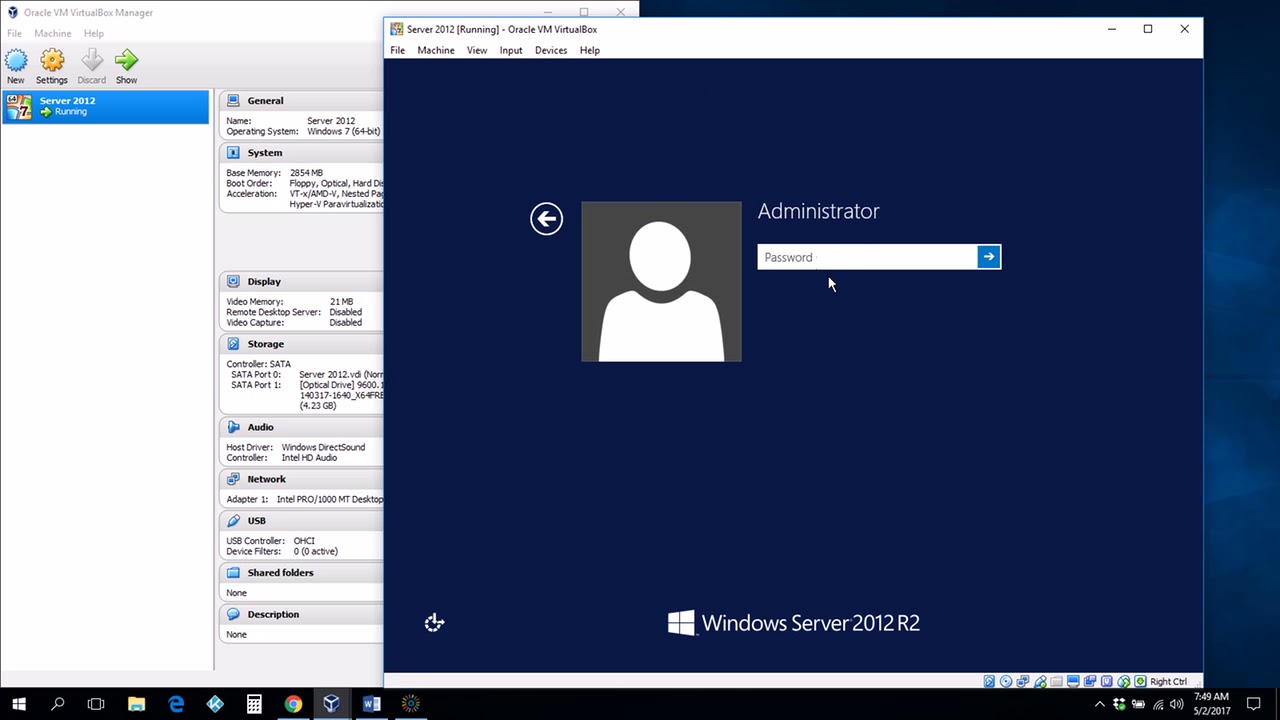Click the CPU features indicator in VM status bar
This screenshot has width=1280, height=720.
pos(1107,681)
